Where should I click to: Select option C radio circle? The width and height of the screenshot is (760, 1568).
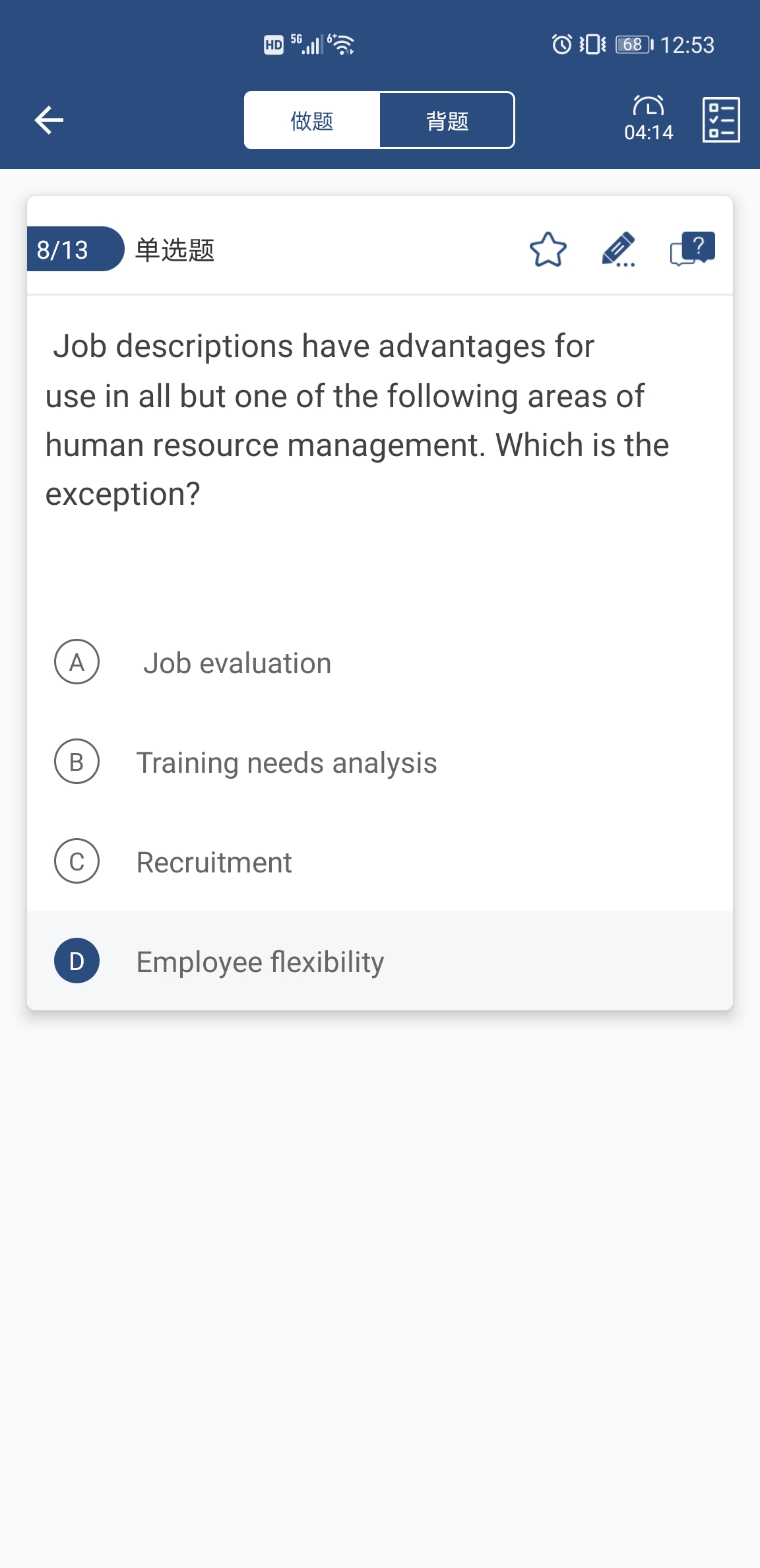77,861
